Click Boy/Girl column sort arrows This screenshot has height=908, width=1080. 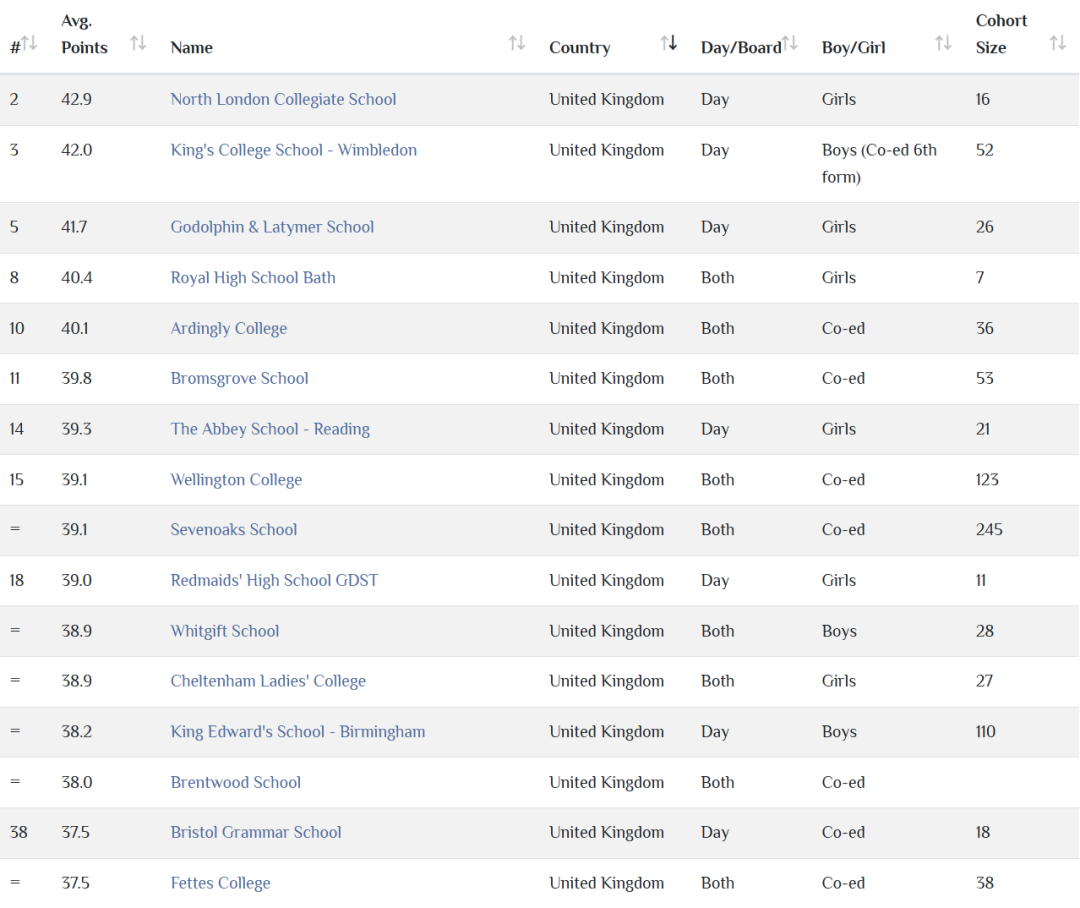click(943, 43)
